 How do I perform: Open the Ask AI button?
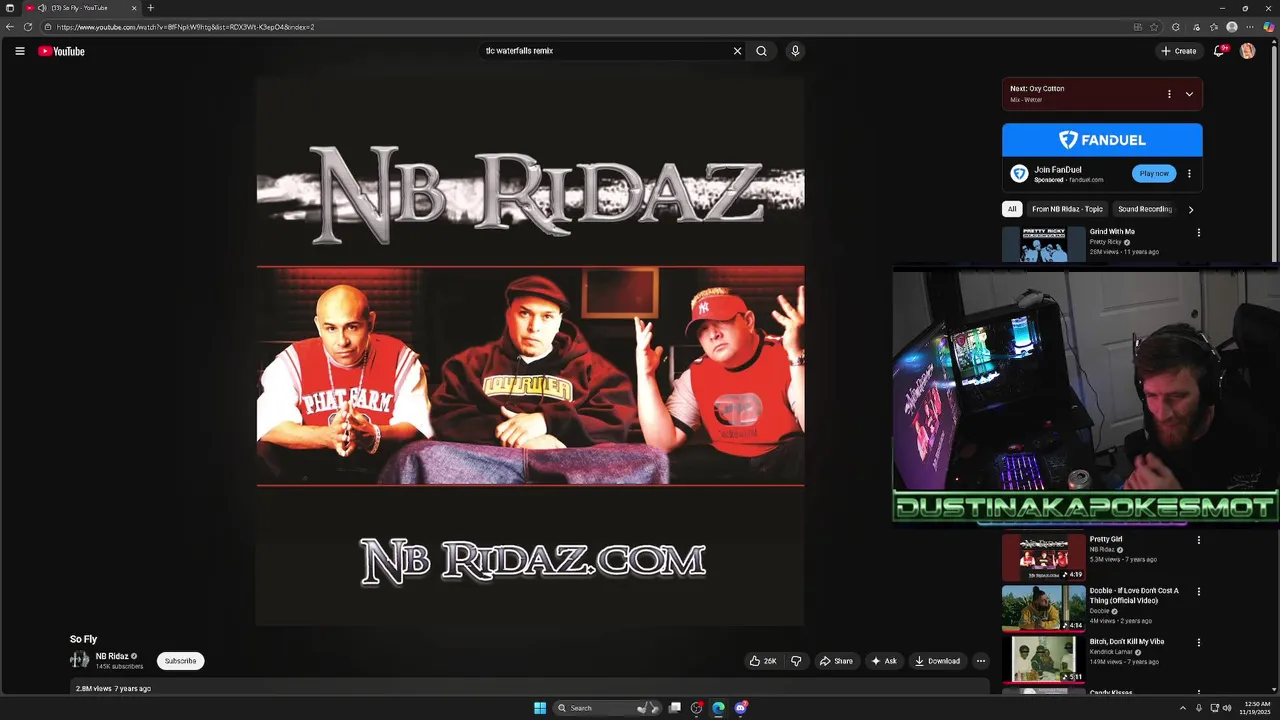coord(884,661)
